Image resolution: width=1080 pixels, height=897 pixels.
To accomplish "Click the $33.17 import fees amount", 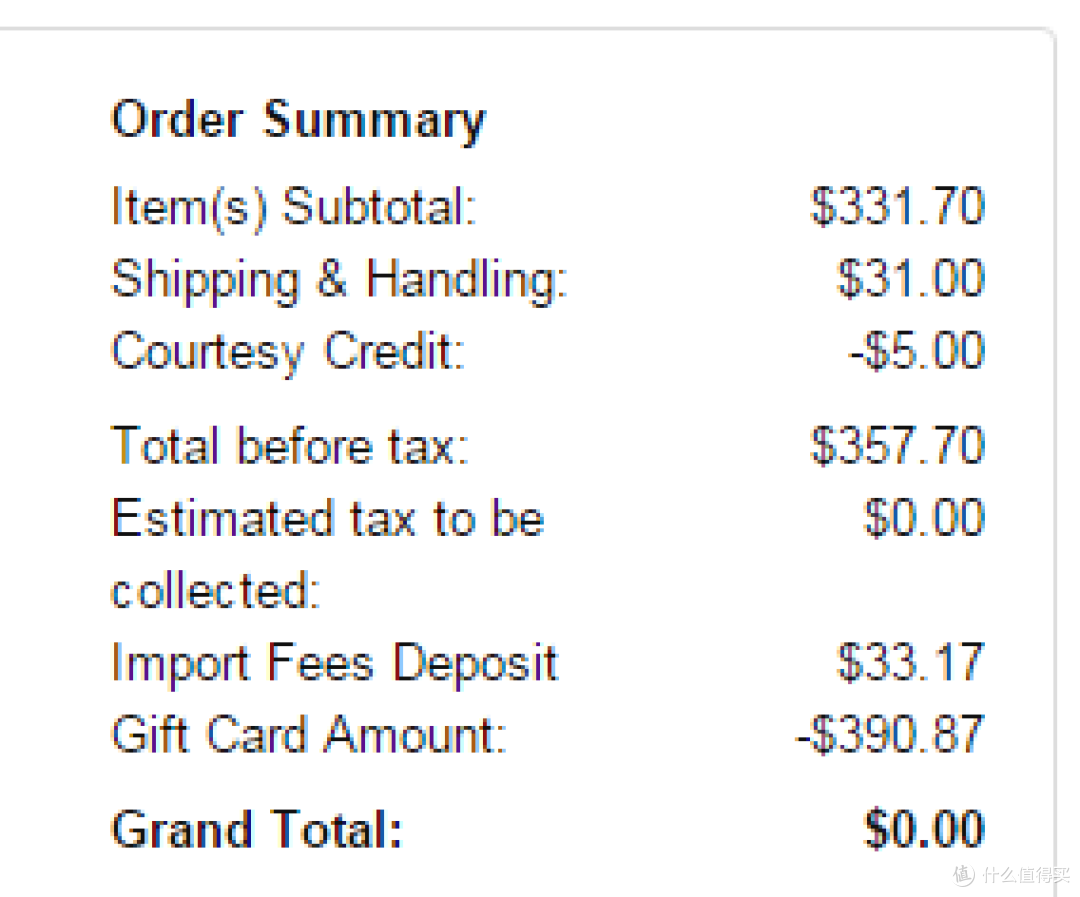I will click(911, 662).
